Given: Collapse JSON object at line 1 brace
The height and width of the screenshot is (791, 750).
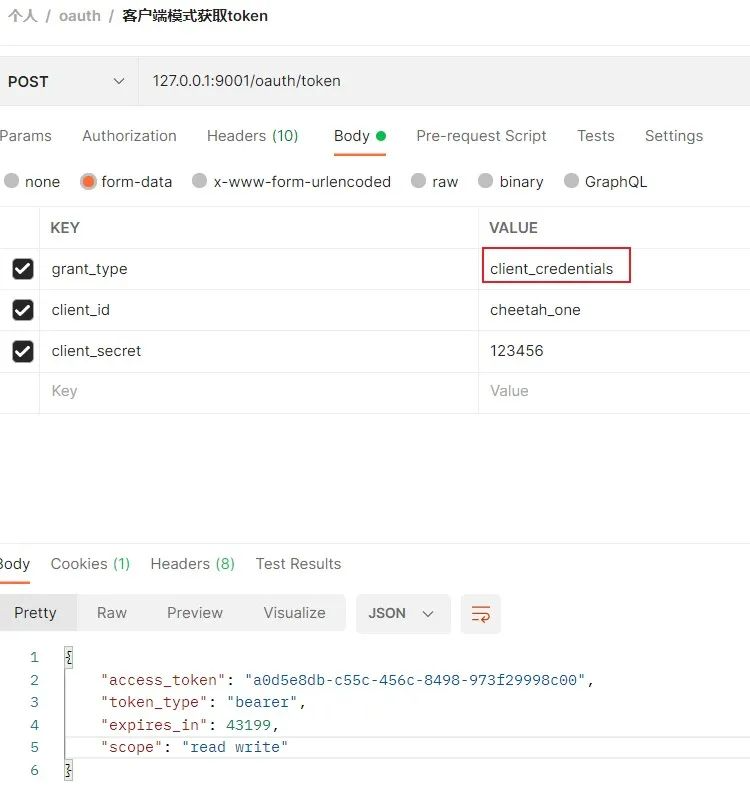Looking at the screenshot, I should coord(69,657).
